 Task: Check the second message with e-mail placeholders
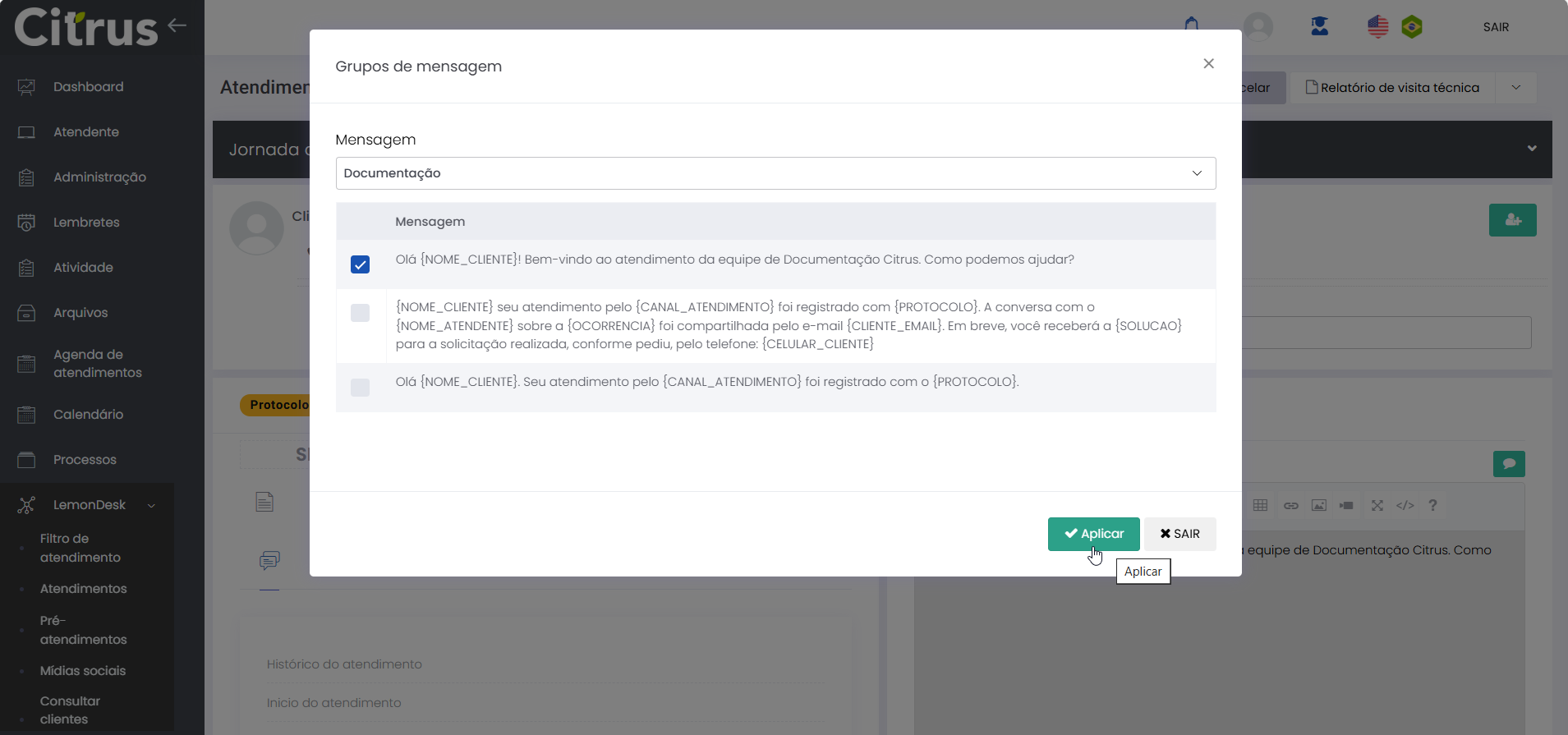tap(360, 313)
